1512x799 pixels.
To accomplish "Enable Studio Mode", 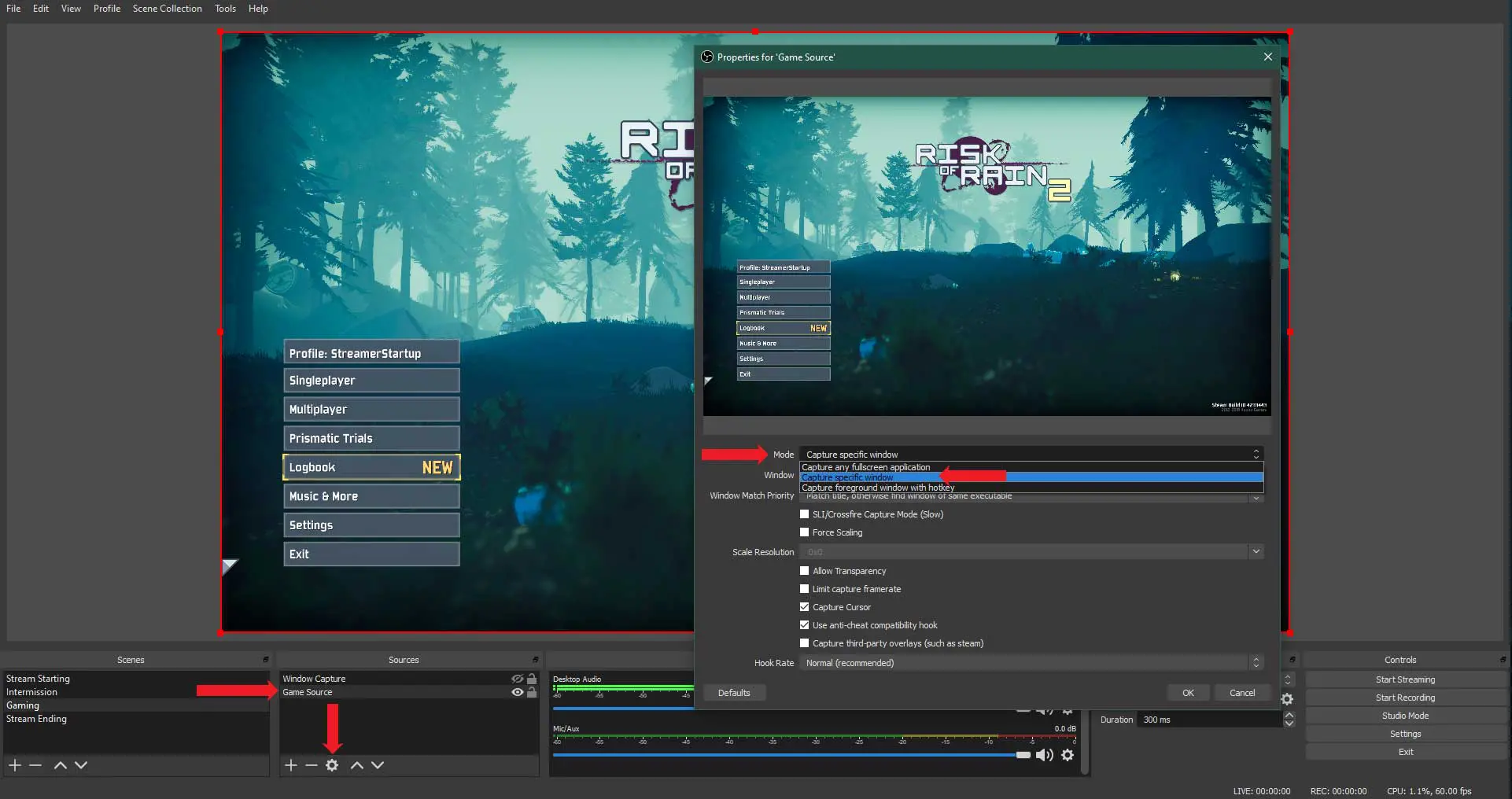I will click(1405, 716).
